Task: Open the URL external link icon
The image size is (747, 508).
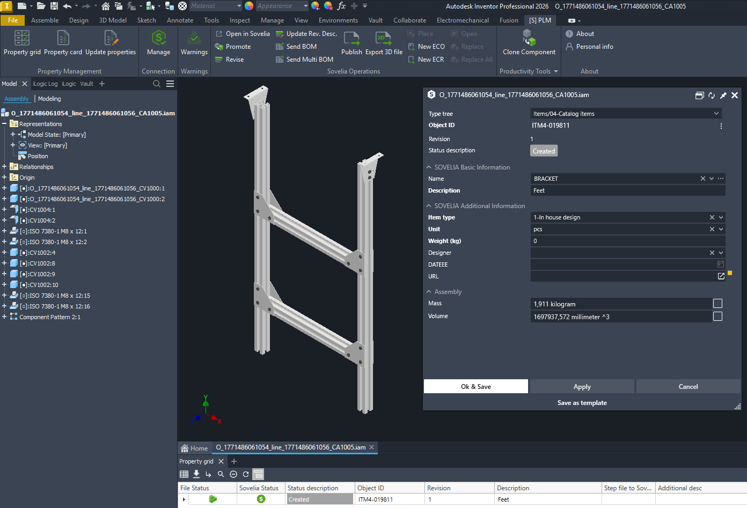Action: point(721,276)
